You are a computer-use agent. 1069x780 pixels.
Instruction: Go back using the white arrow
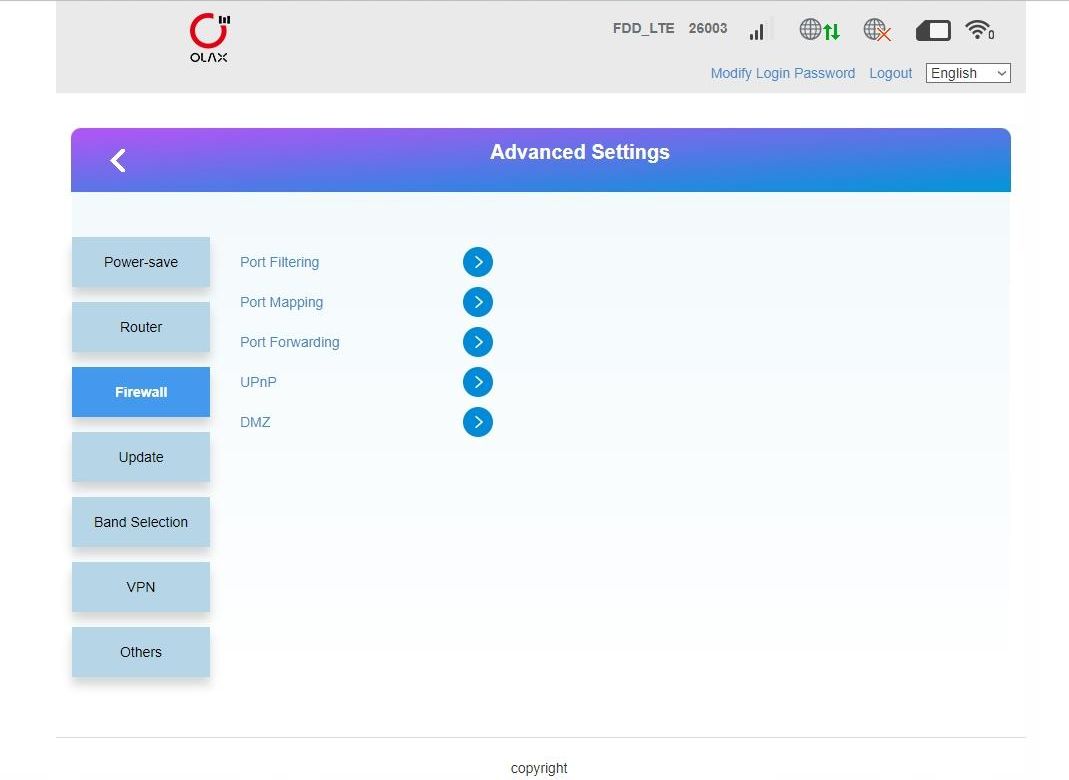tap(118, 160)
